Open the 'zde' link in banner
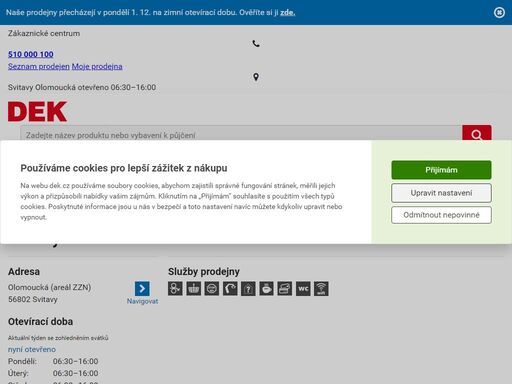Viewport: 512px width, 384px height. point(288,13)
